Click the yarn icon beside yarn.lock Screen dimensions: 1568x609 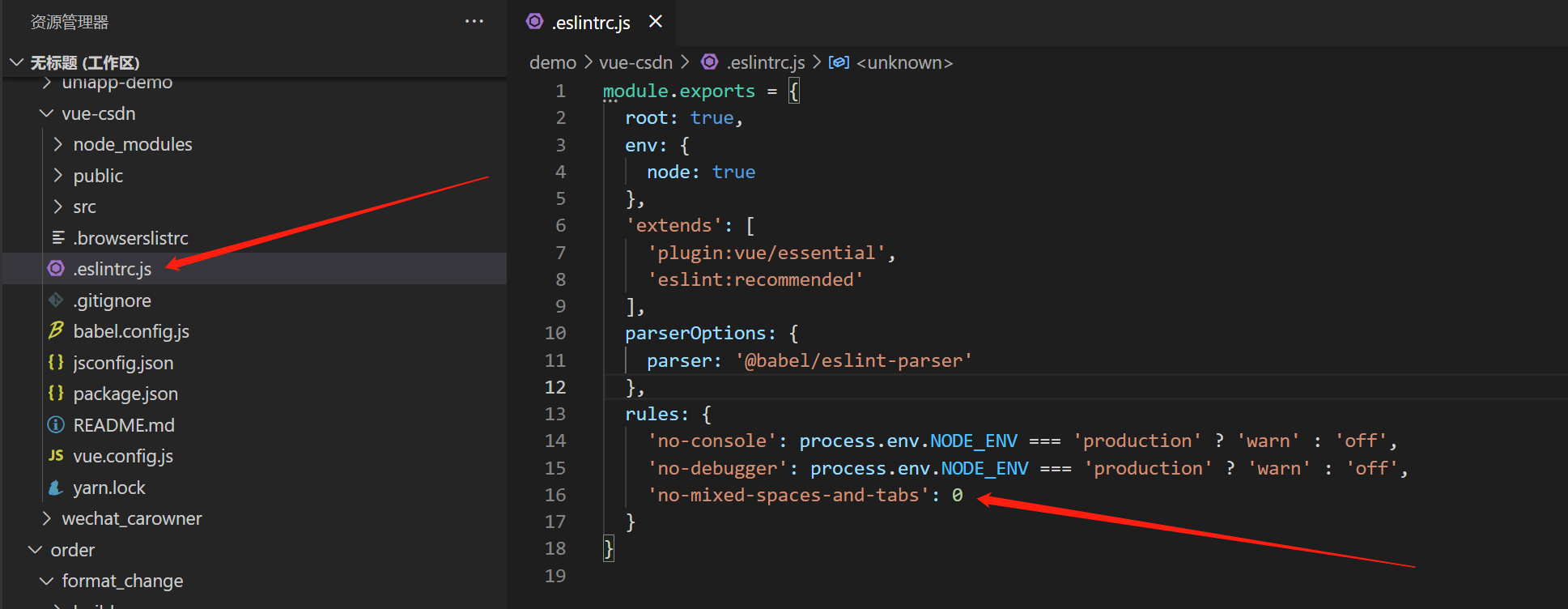click(56, 487)
